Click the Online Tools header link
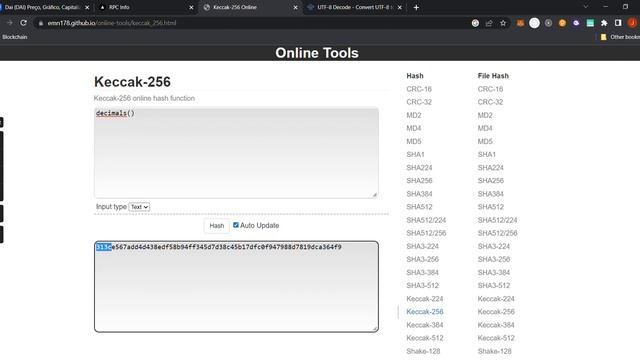The image size is (640, 360). [x=317, y=53]
